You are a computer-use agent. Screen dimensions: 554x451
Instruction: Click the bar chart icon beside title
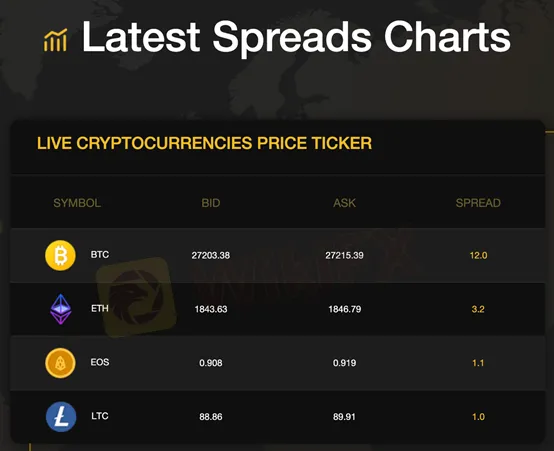(55, 40)
